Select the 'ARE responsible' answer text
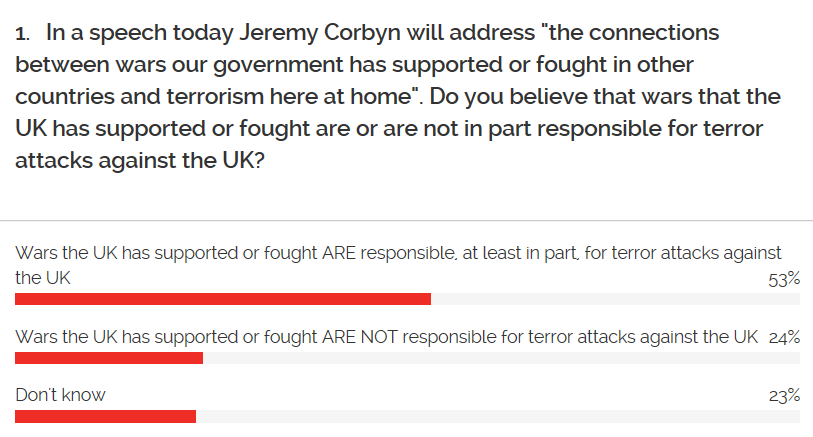Screen dimensions: 813x437 point(398,265)
